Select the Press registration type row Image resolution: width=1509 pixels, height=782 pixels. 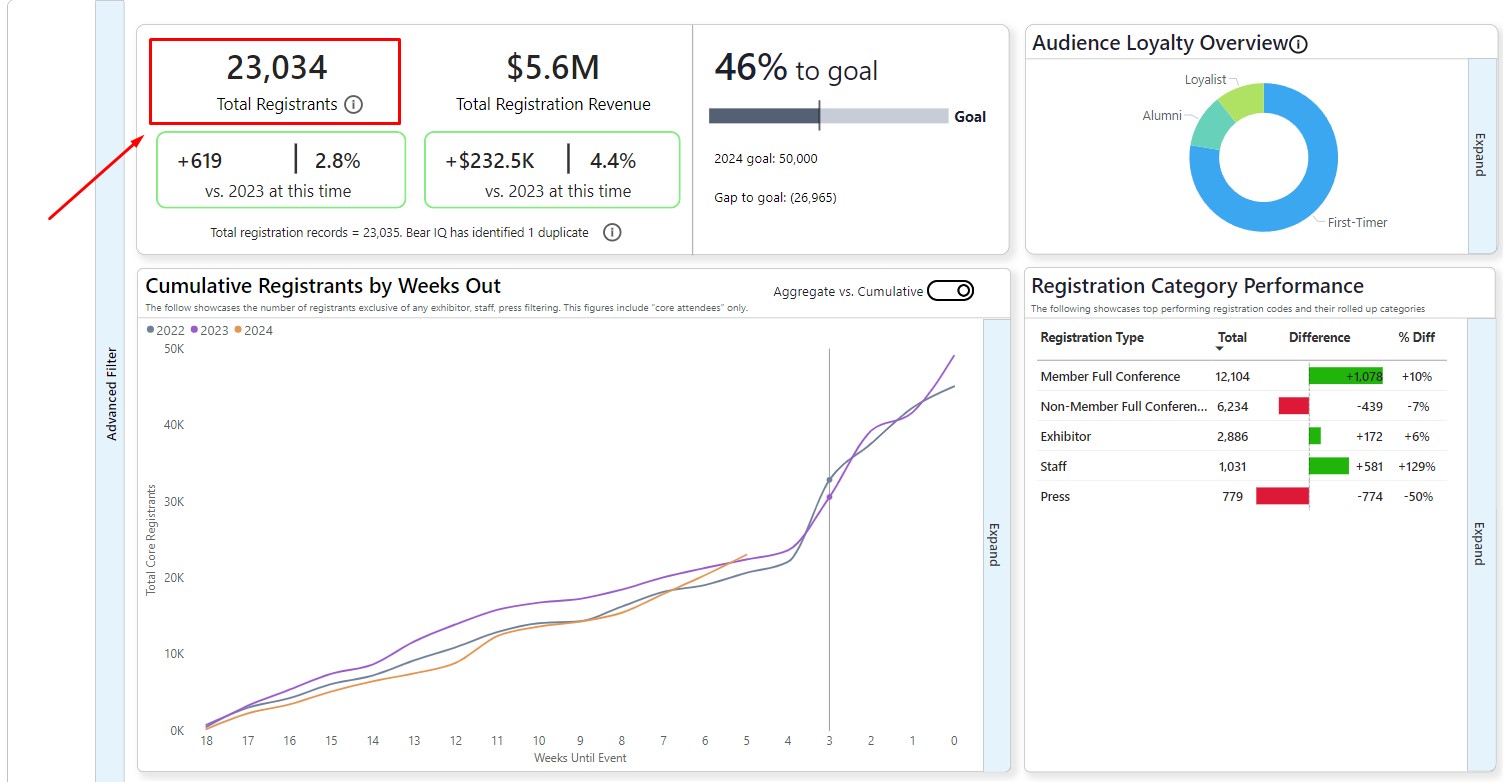(x=1055, y=497)
